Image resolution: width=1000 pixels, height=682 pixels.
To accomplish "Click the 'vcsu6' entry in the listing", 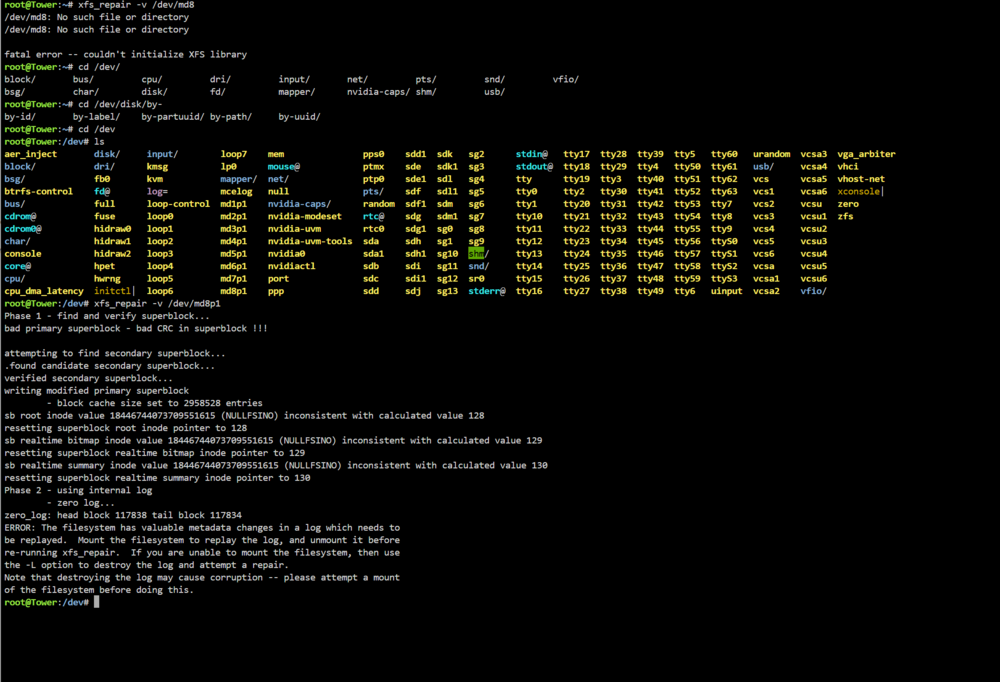I will click(x=813, y=278).
